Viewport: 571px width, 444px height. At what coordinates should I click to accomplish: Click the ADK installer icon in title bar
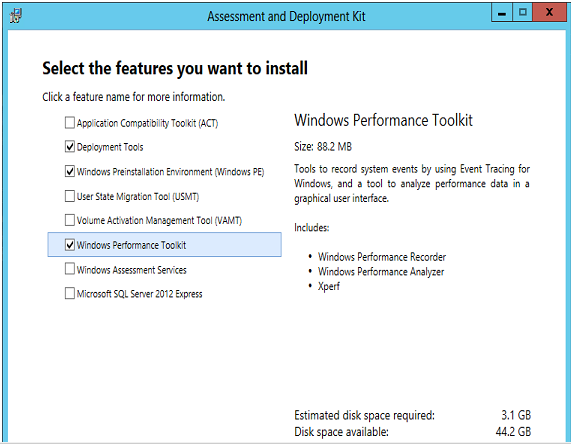coord(16,16)
